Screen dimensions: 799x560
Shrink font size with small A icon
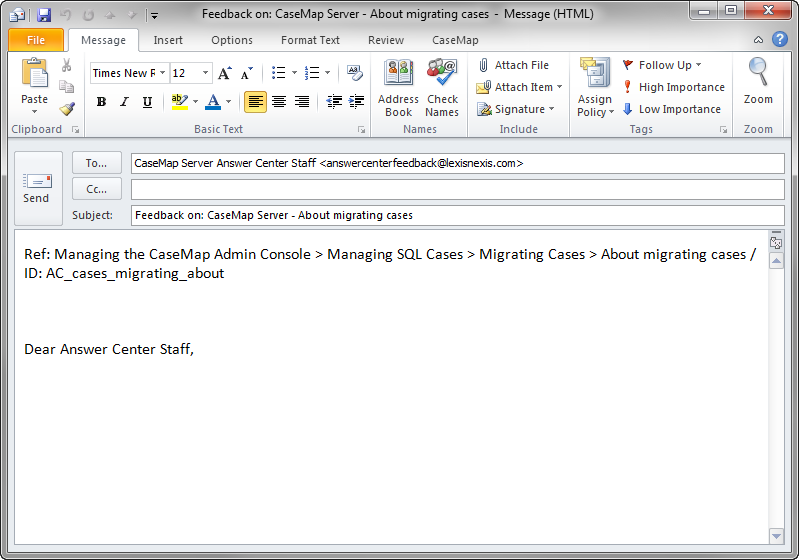(247, 73)
